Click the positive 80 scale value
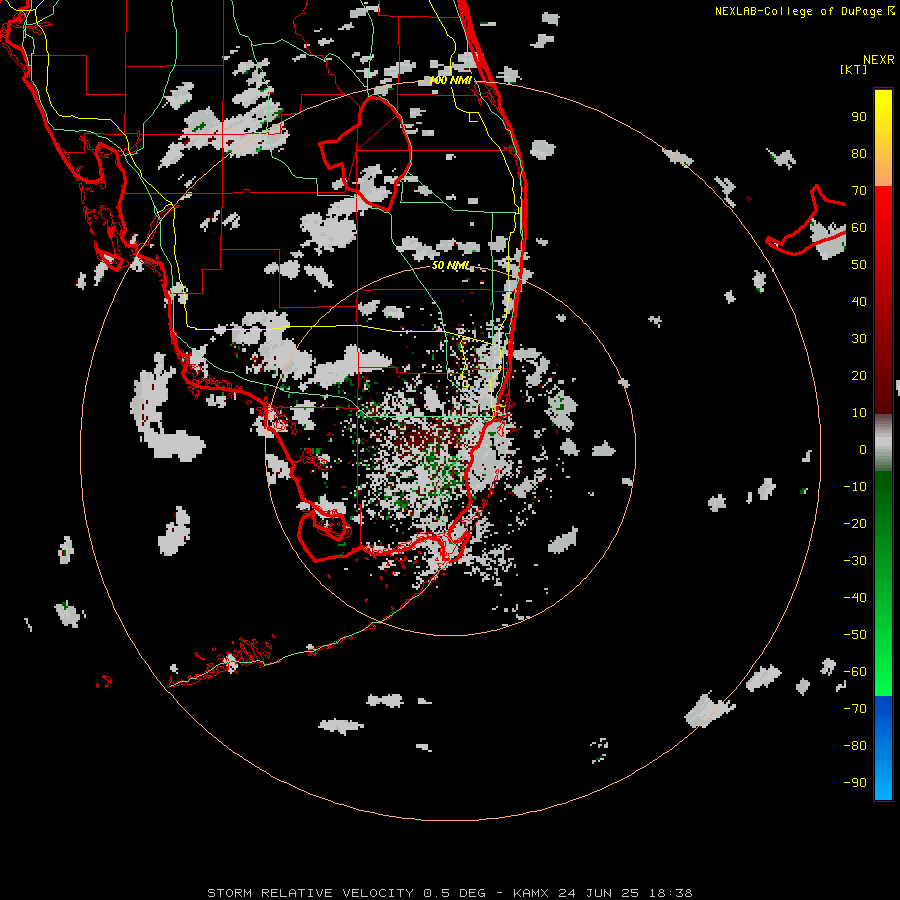 (x=859, y=153)
